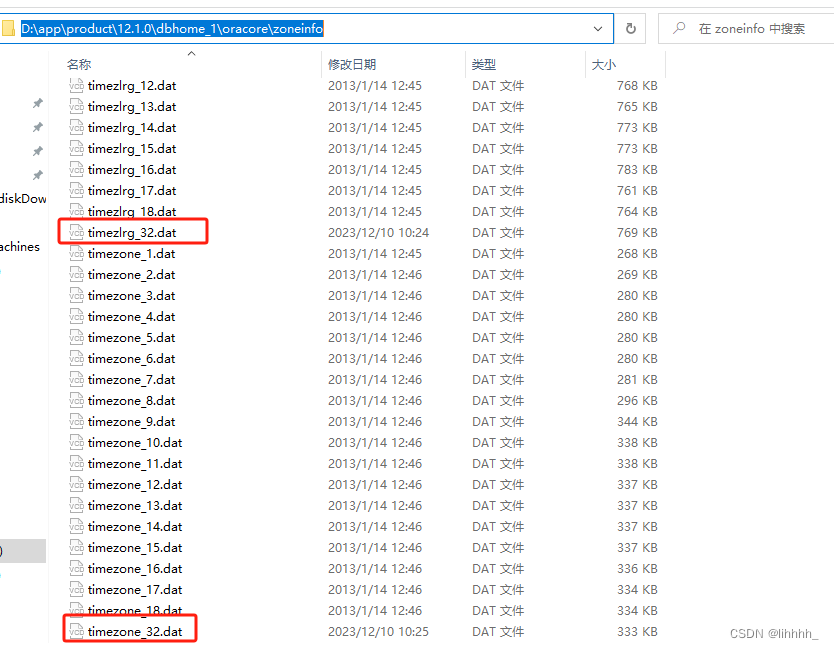Select the file name timezone_32.dat
Viewport: 834px width, 649px height.
pyautogui.click(x=135, y=631)
